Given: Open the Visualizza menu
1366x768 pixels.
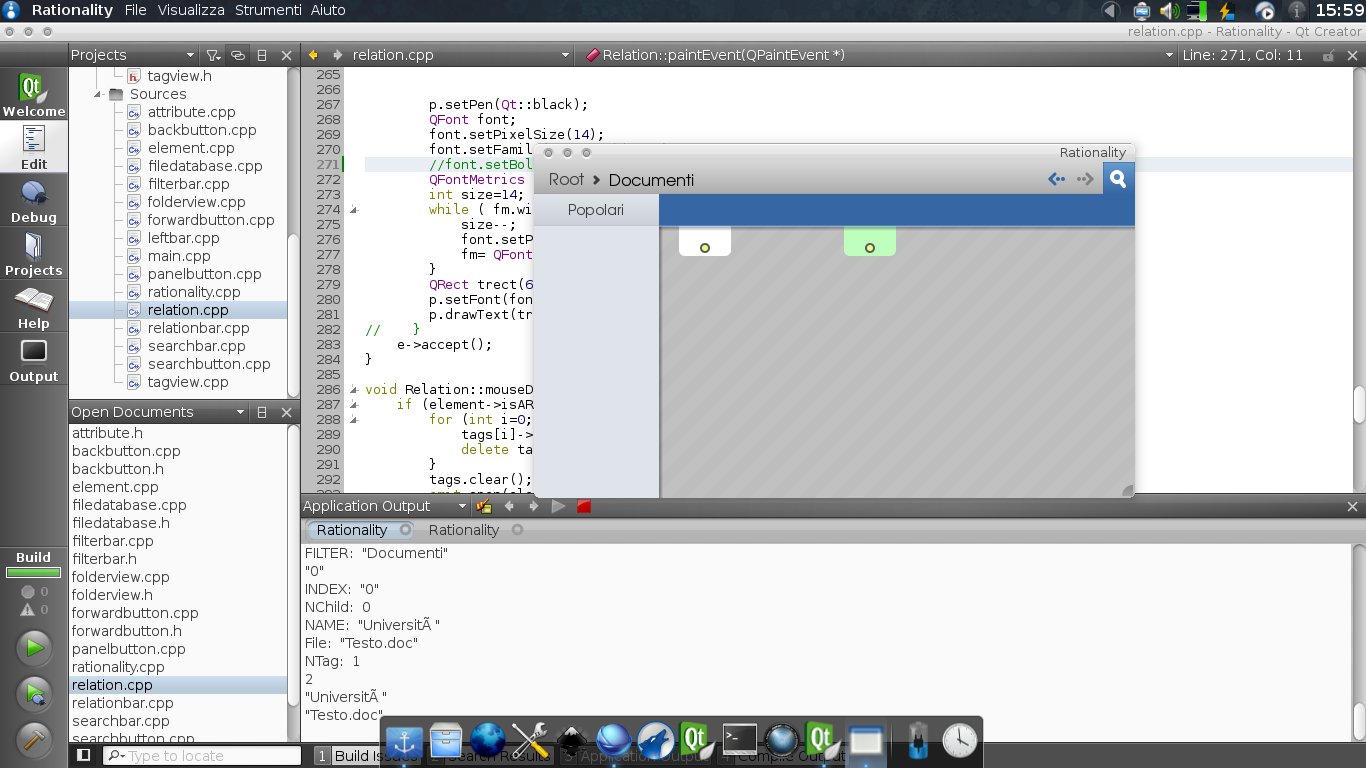Looking at the screenshot, I should (192, 10).
